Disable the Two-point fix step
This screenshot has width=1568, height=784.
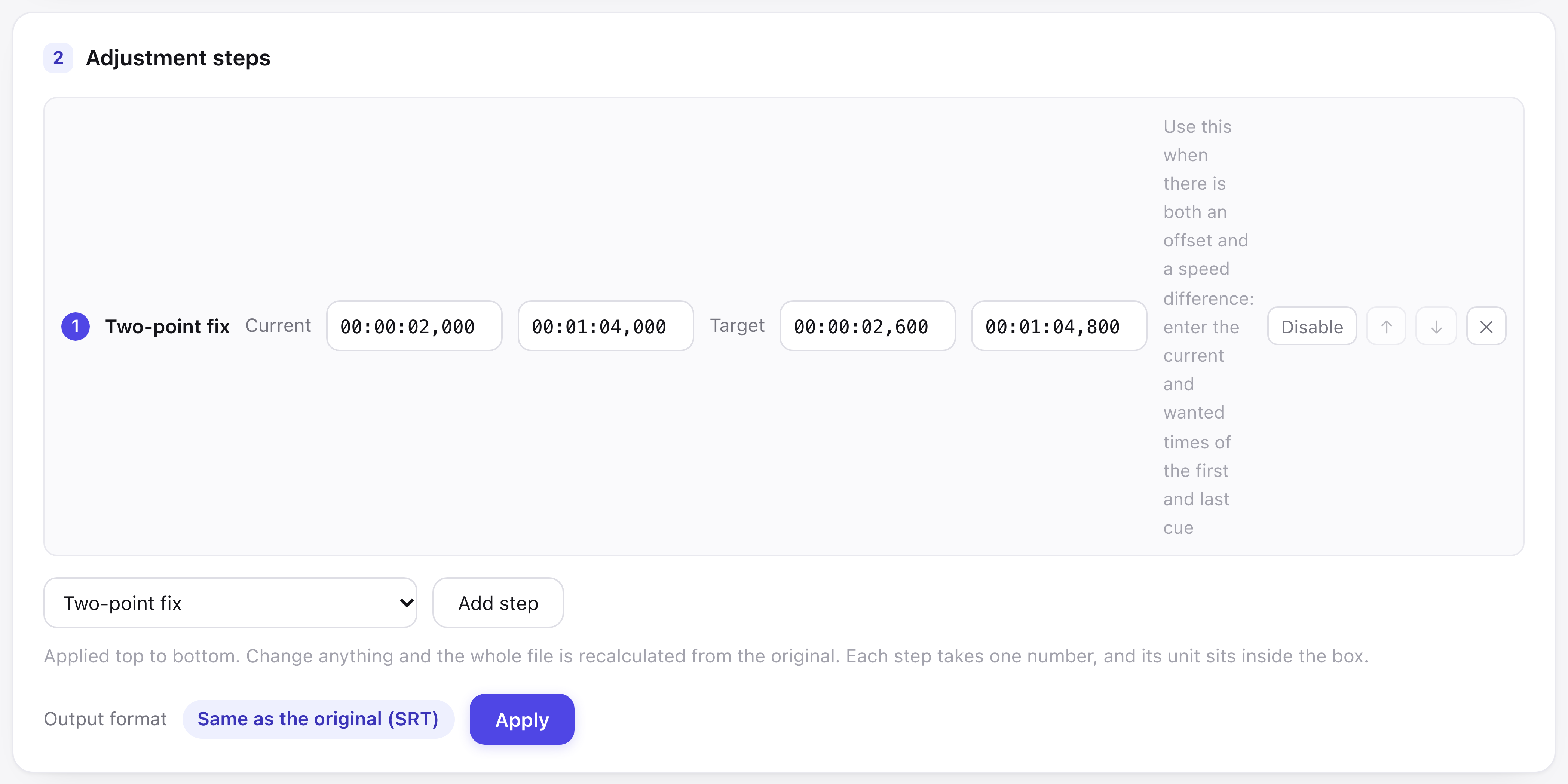[1312, 326]
